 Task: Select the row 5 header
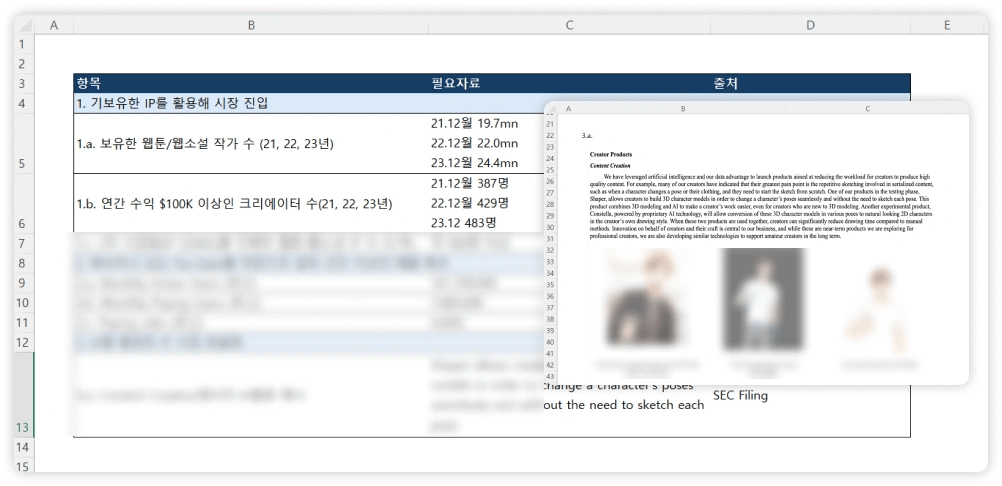pyautogui.click(x=24, y=163)
